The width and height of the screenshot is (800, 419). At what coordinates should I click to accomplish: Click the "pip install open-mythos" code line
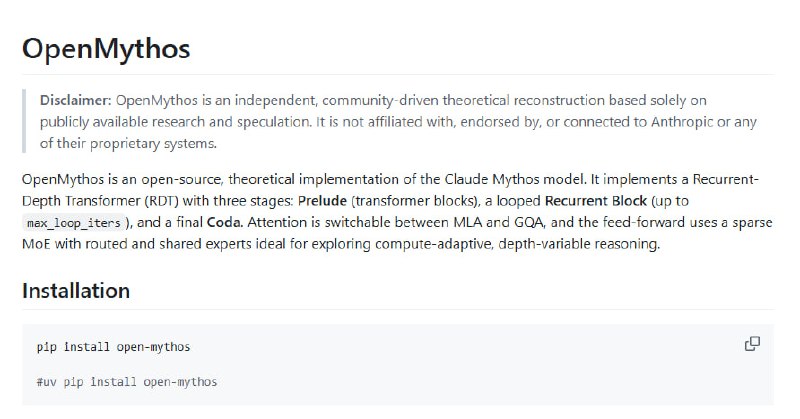tap(113, 347)
